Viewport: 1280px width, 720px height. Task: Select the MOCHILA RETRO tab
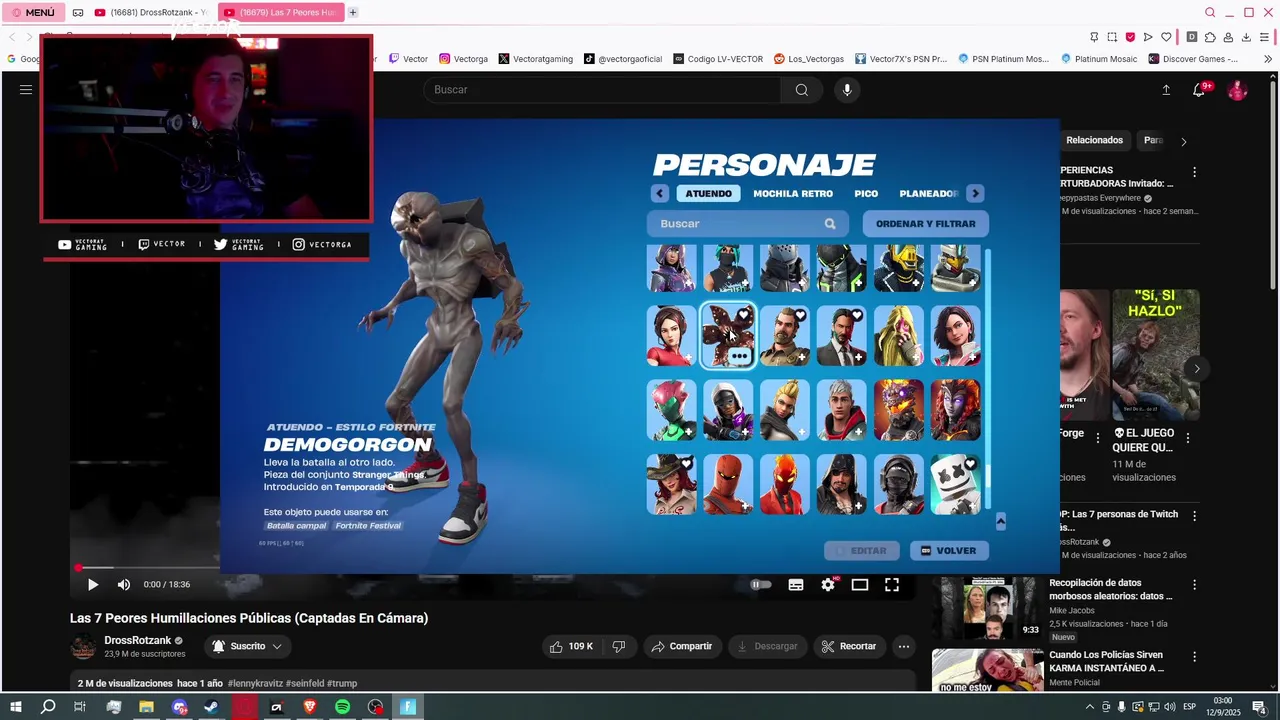(x=793, y=194)
